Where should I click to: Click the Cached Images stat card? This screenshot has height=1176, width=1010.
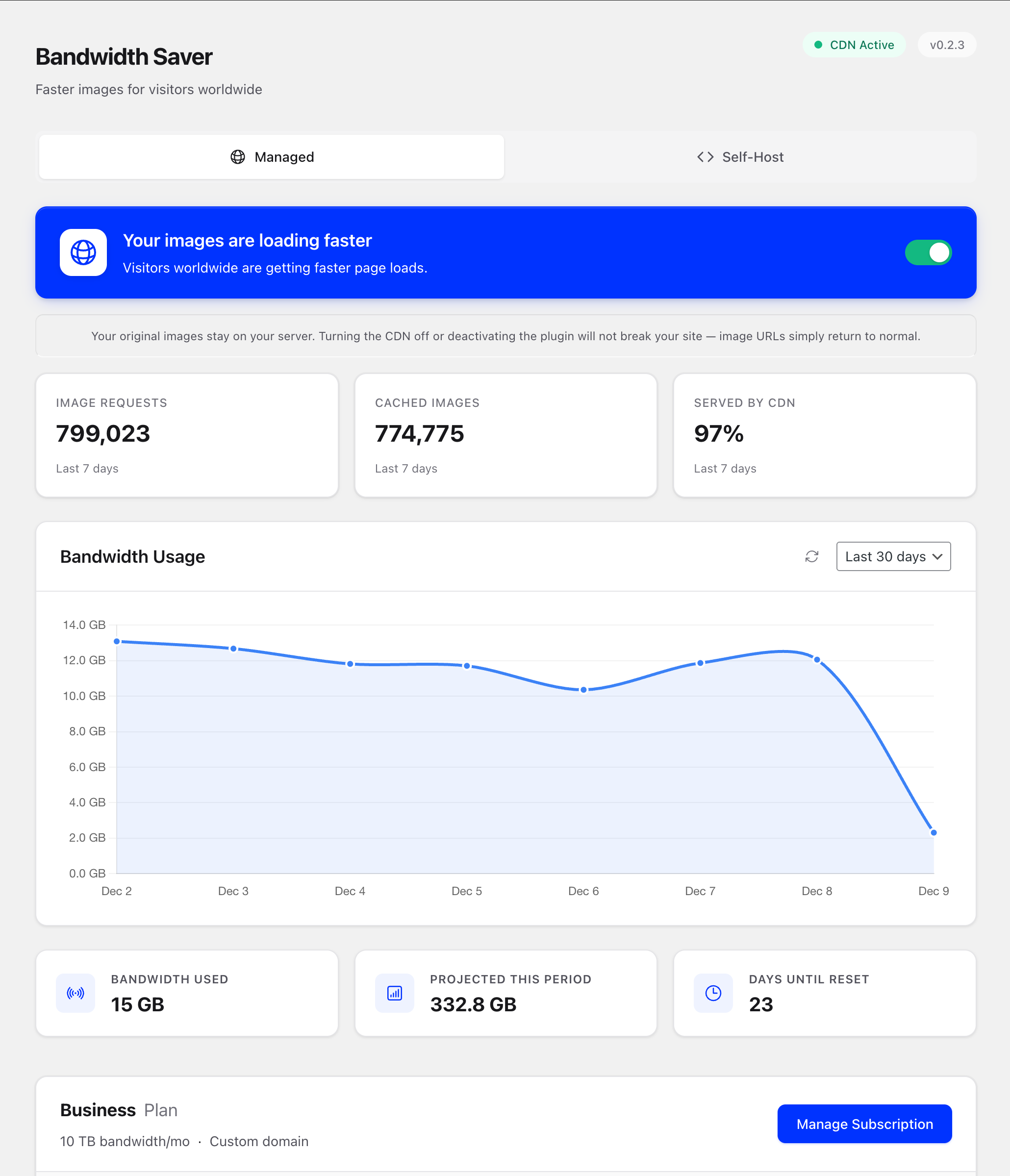[x=505, y=435]
